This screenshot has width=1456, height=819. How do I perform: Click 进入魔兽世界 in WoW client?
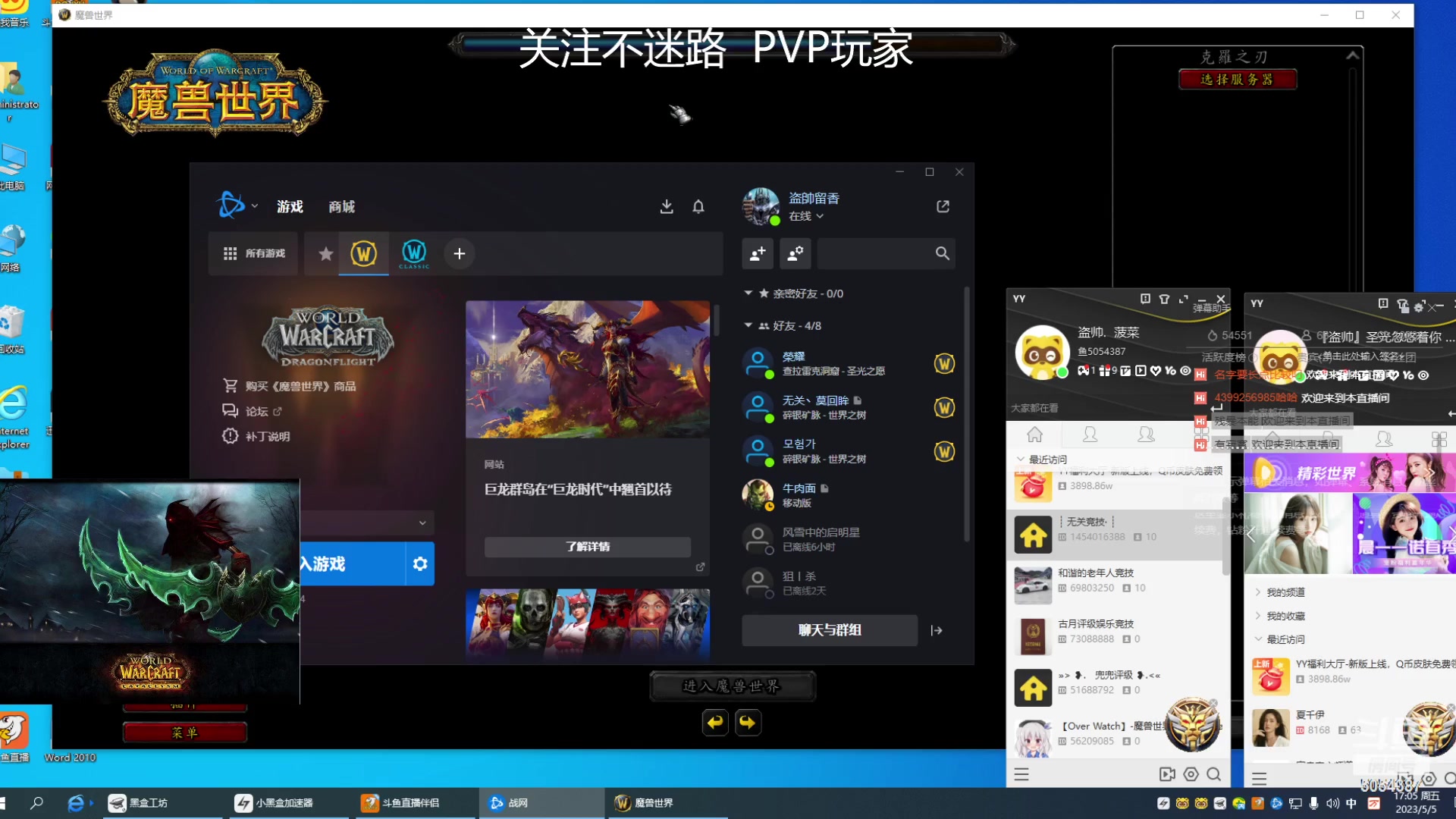point(732,686)
